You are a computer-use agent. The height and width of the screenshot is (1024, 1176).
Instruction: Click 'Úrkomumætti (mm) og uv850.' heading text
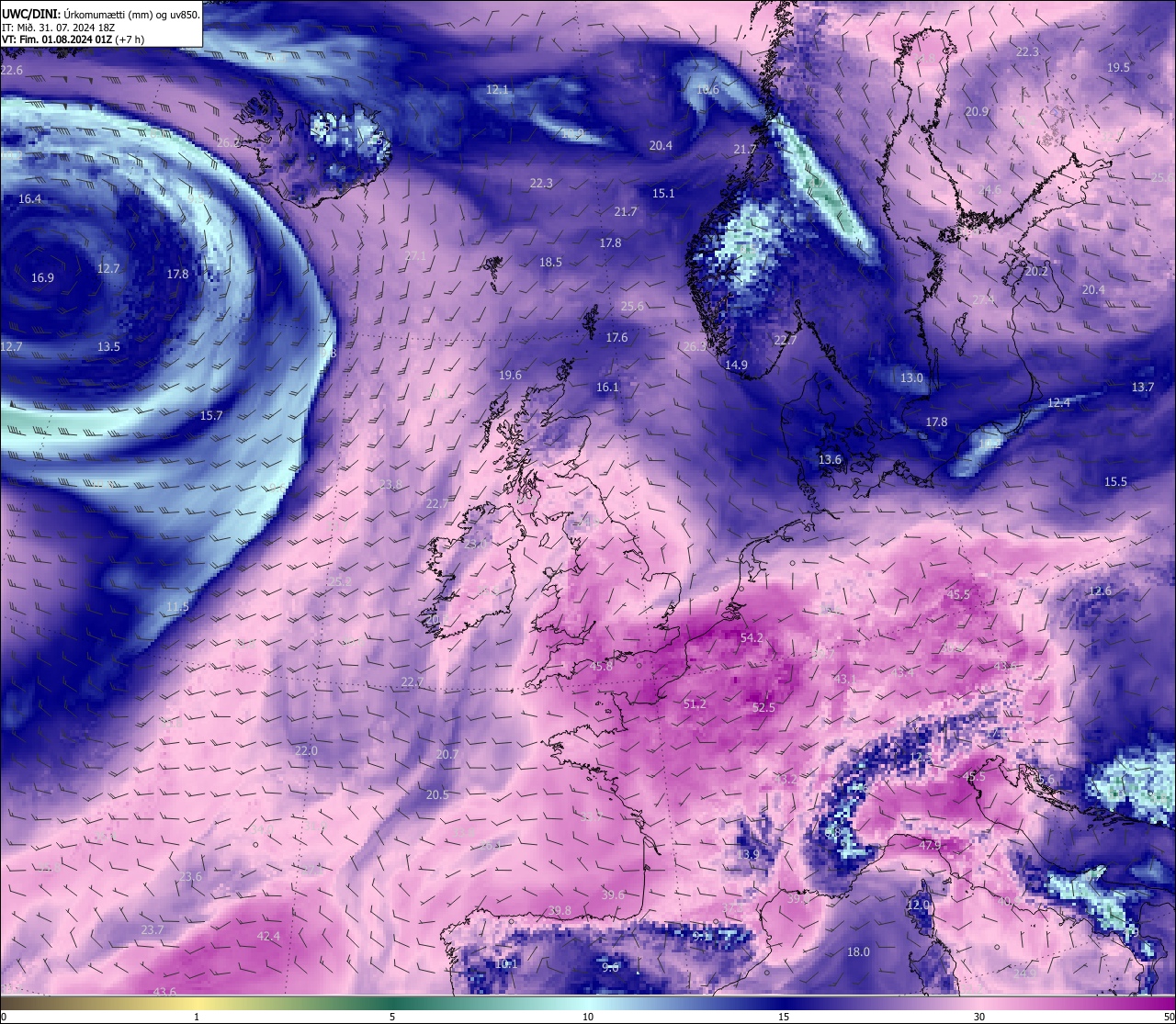tap(131, 15)
